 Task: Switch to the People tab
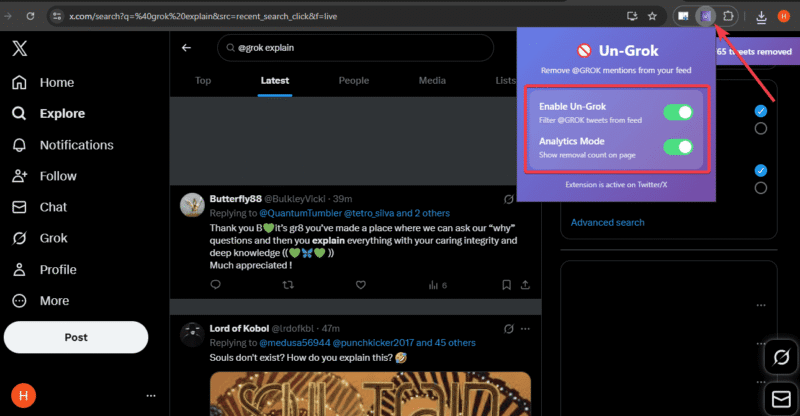pyautogui.click(x=354, y=81)
